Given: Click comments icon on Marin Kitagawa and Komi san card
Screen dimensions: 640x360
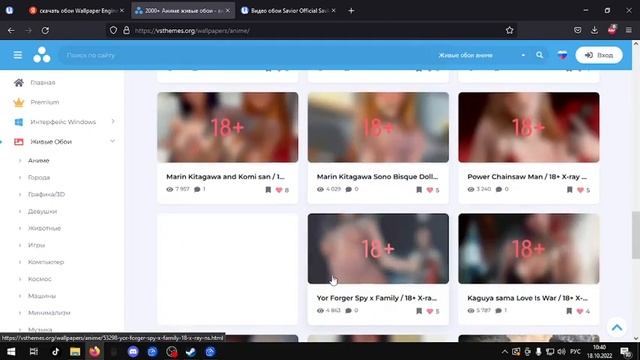Looking at the screenshot, I should point(198,189).
